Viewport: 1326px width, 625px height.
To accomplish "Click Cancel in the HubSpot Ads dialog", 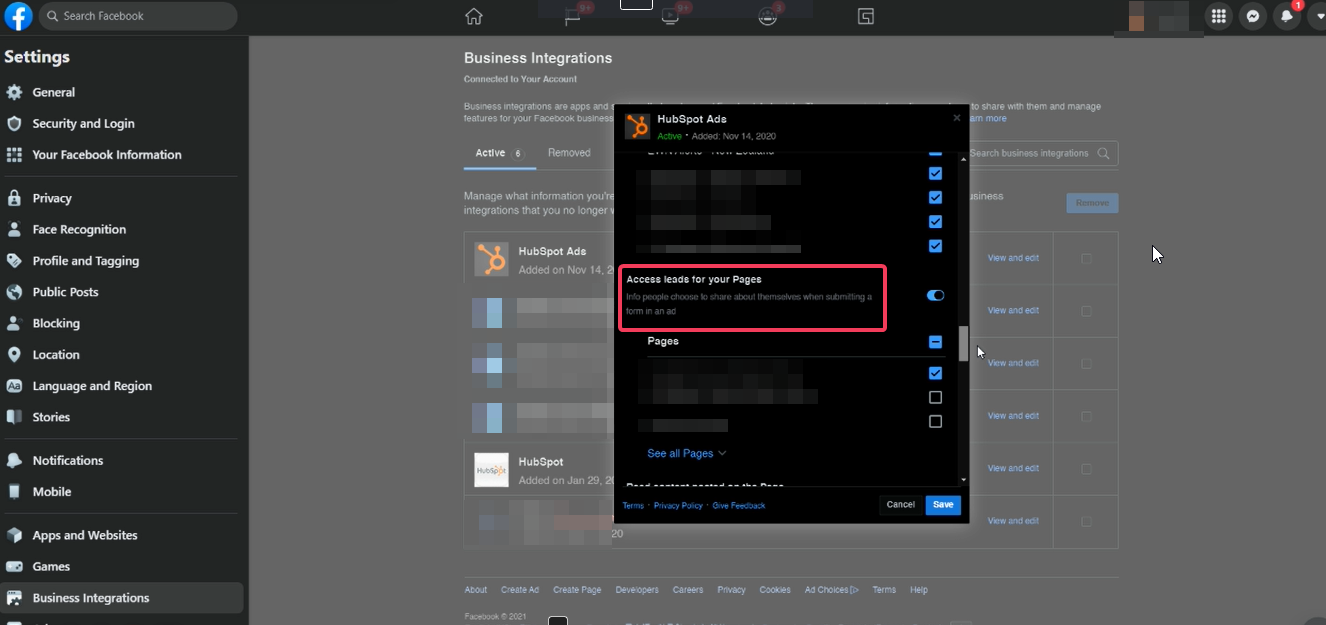I will coord(901,505).
